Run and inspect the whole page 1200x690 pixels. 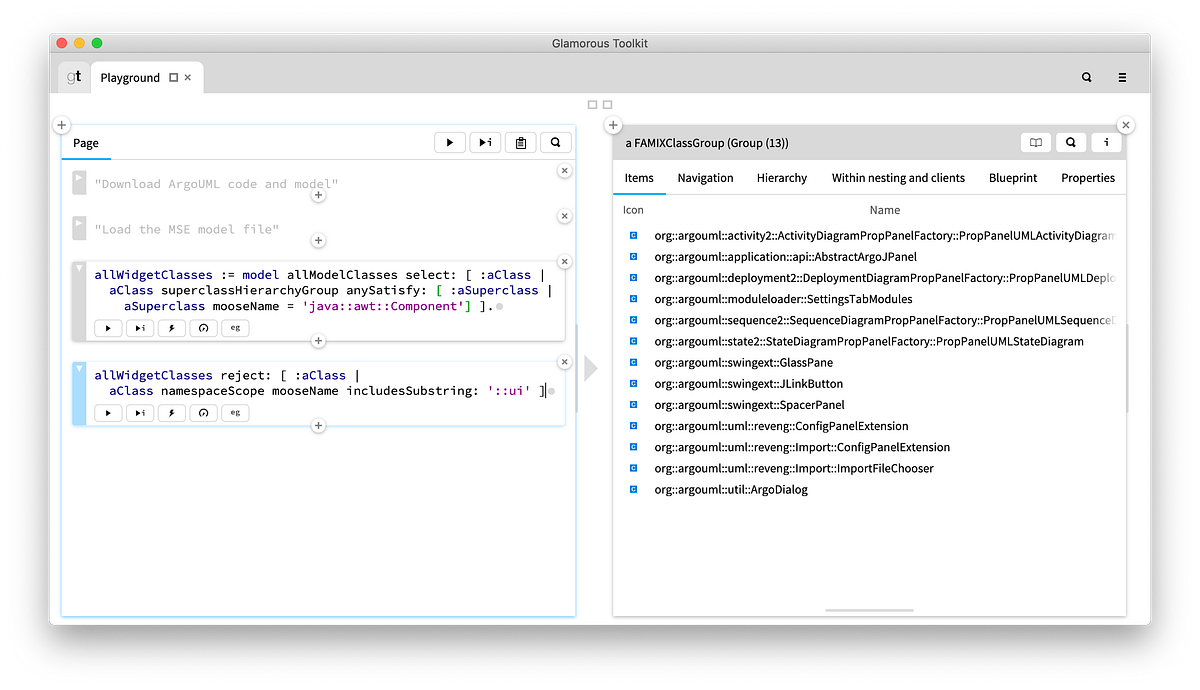click(485, 143)
